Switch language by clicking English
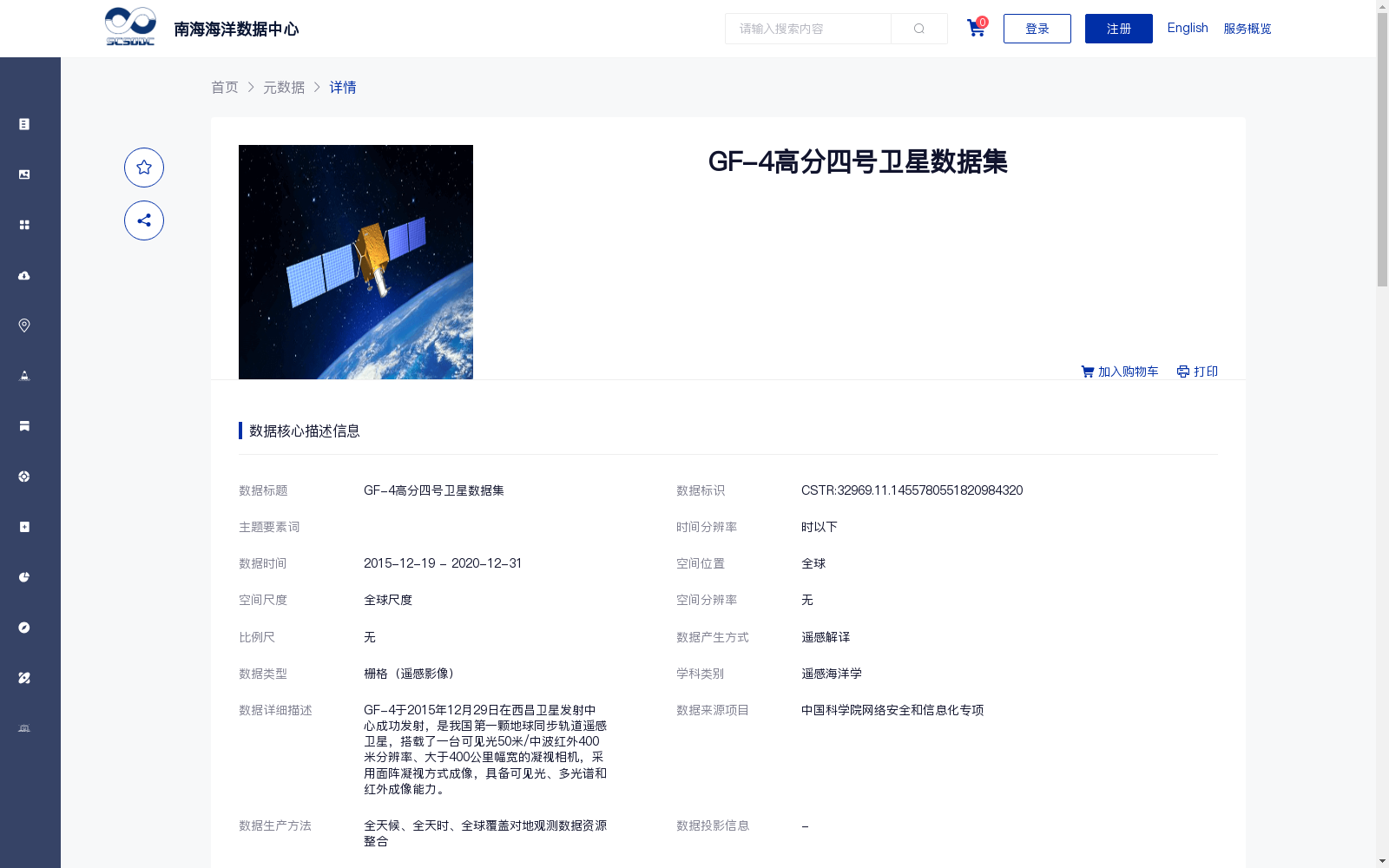1389x868 pixels. coord(1187,28)
